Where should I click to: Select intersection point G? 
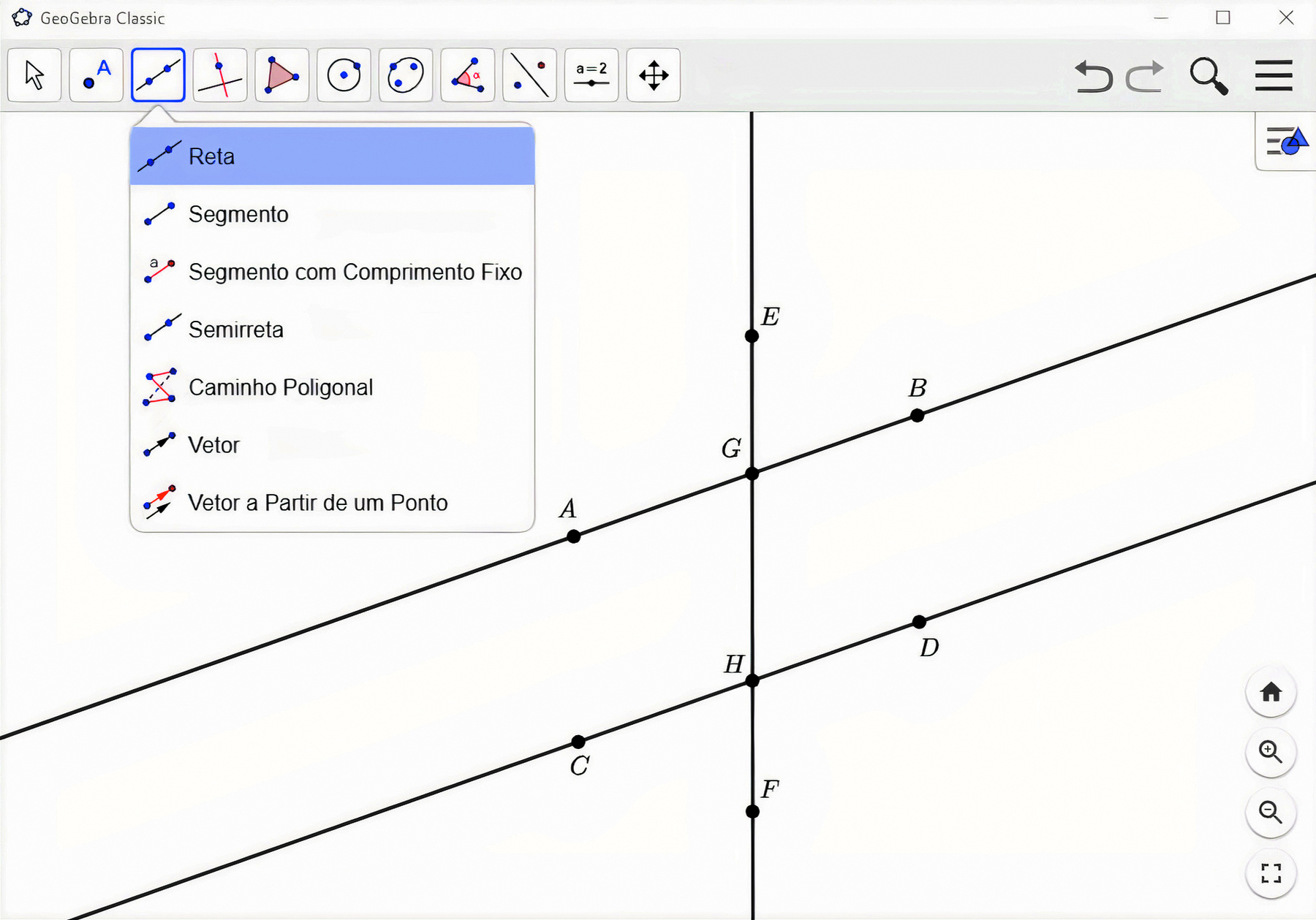[x=752, y=474]
